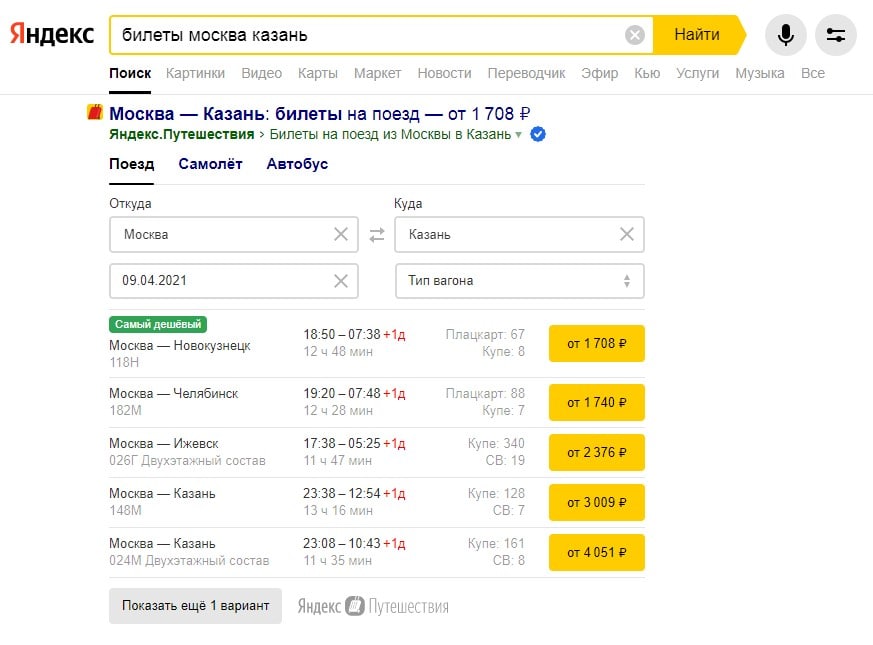The image size is (873, 645).
Task: Buy ticket from 4 051 ₽
Action: (x=596, y=553)
